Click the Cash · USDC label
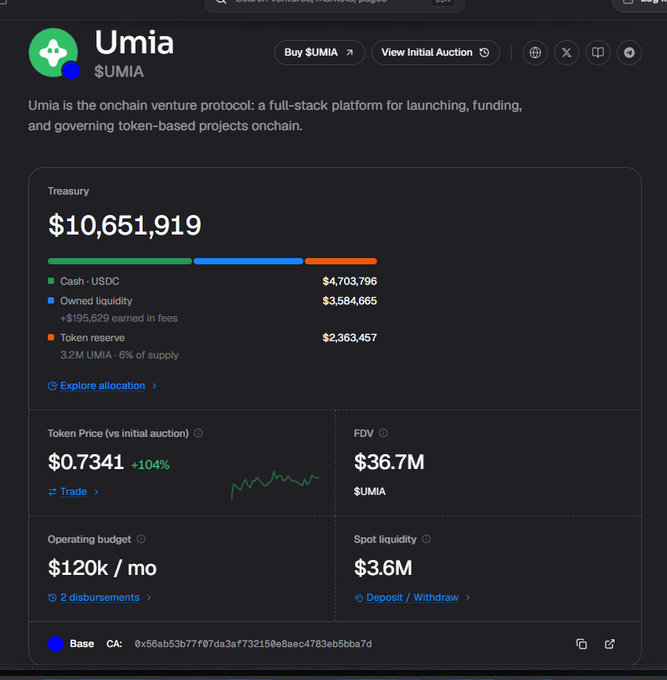The width and height of the screenshot is (667, 680). [x=89, y=281]
